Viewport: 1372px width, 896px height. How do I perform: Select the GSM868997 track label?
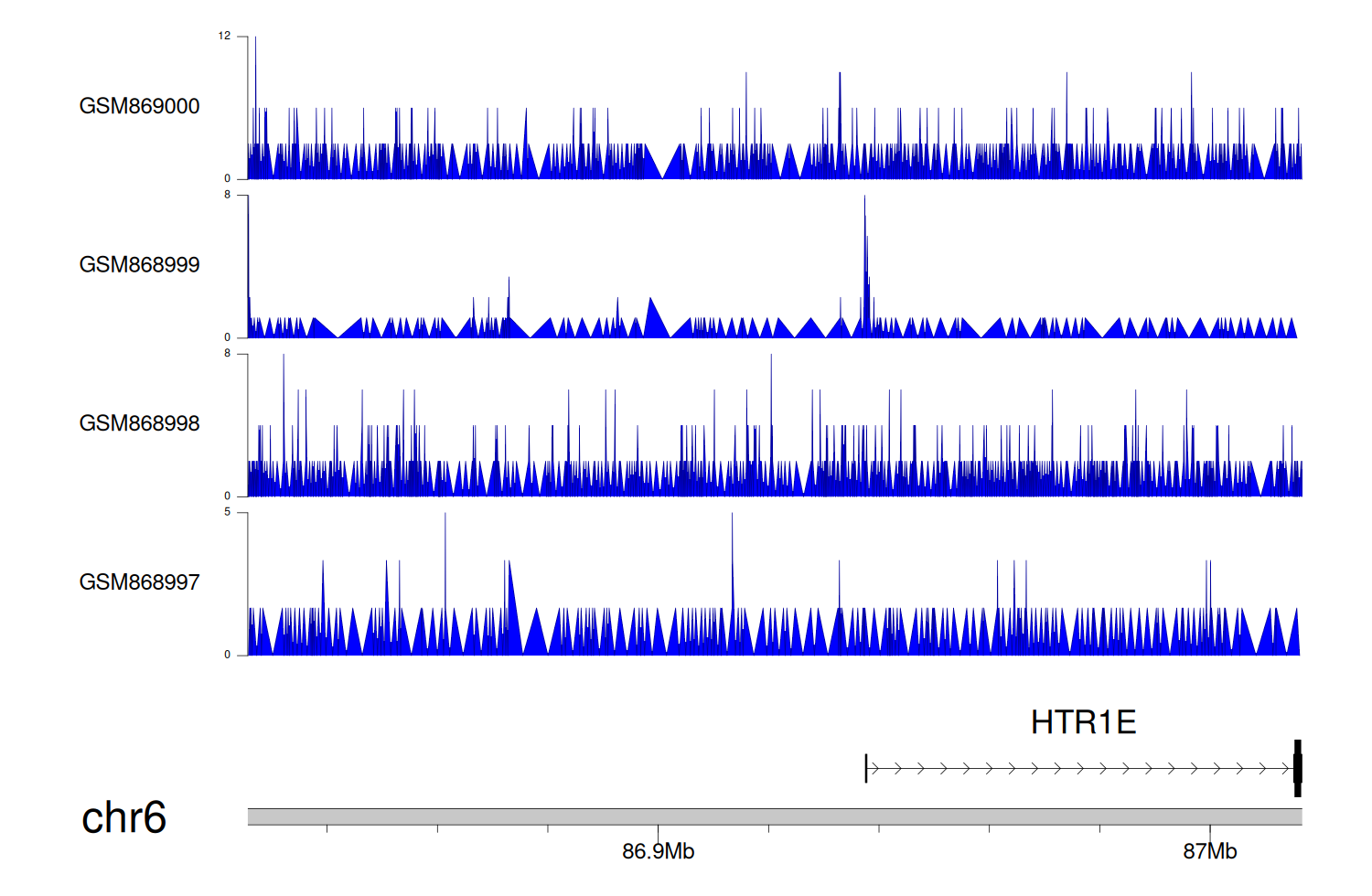click(139, 582)
